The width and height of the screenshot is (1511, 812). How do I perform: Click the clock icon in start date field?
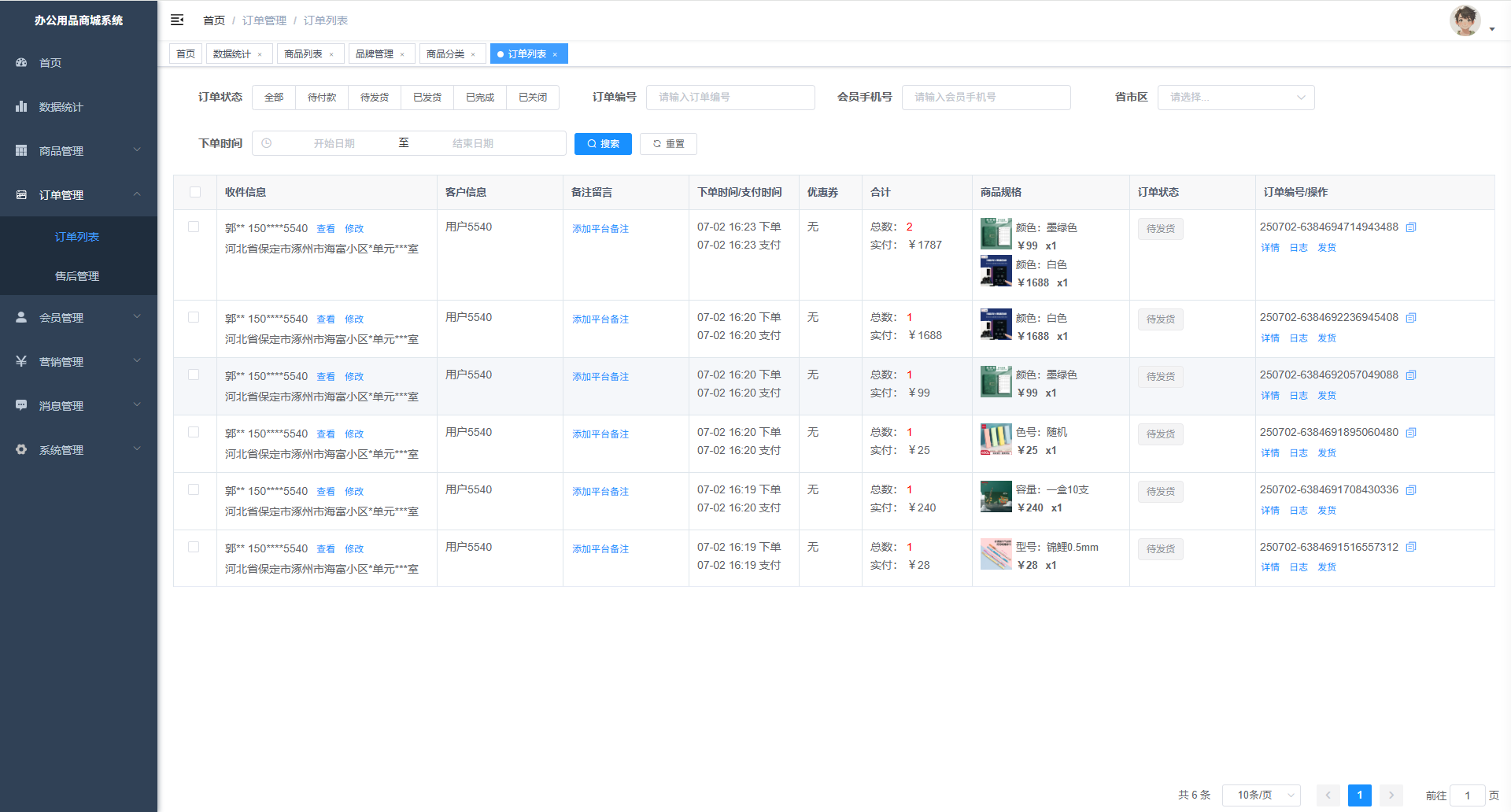point(267,143)
